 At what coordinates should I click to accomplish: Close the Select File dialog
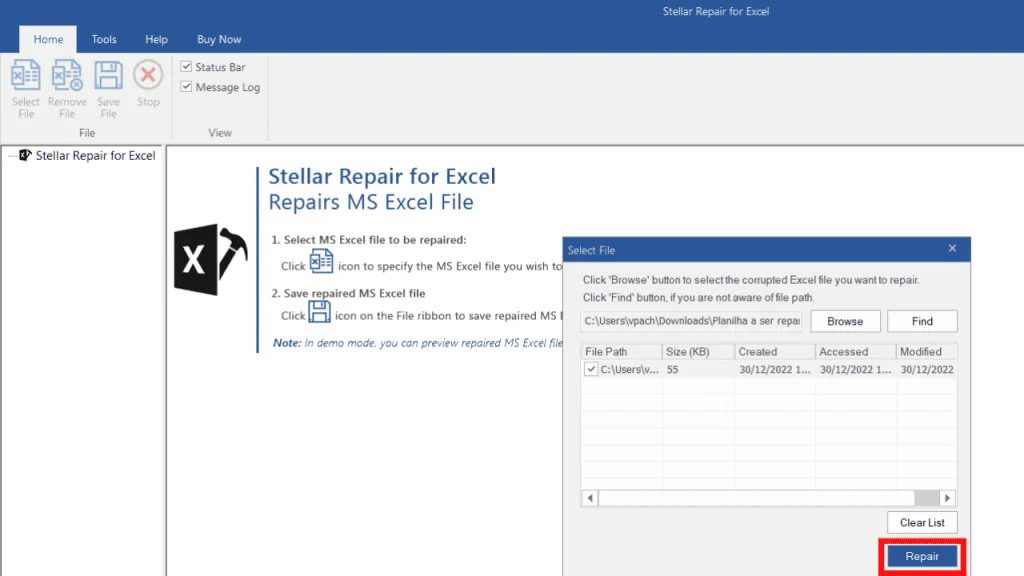pyautogui.click(x=952, y=249)
